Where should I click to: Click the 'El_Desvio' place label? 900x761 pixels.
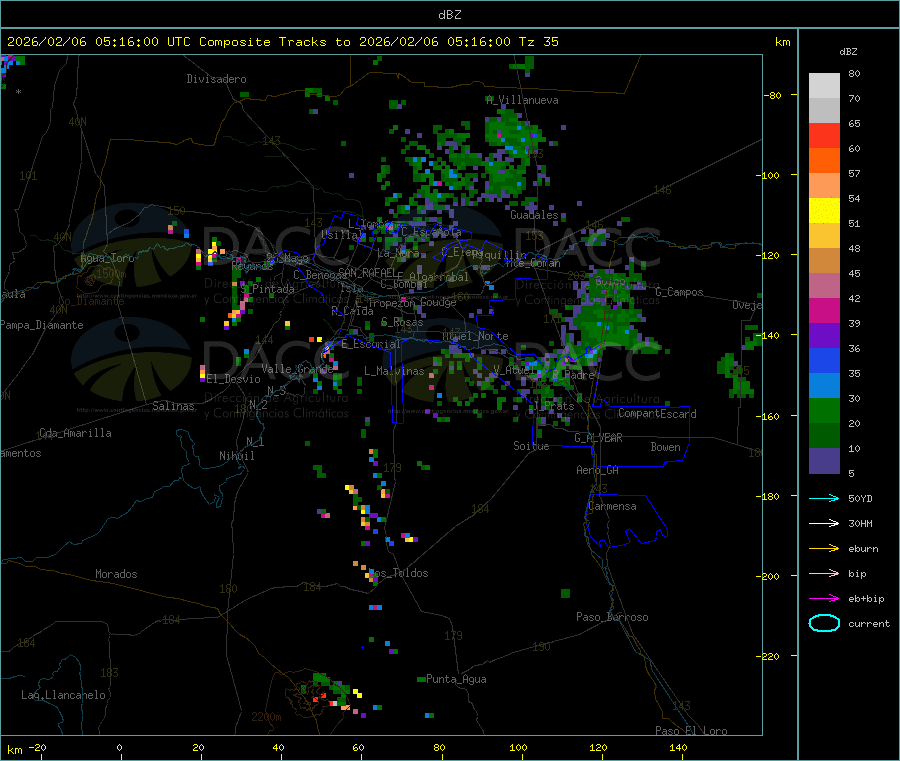pyautogui.click(x=234, y=379)
